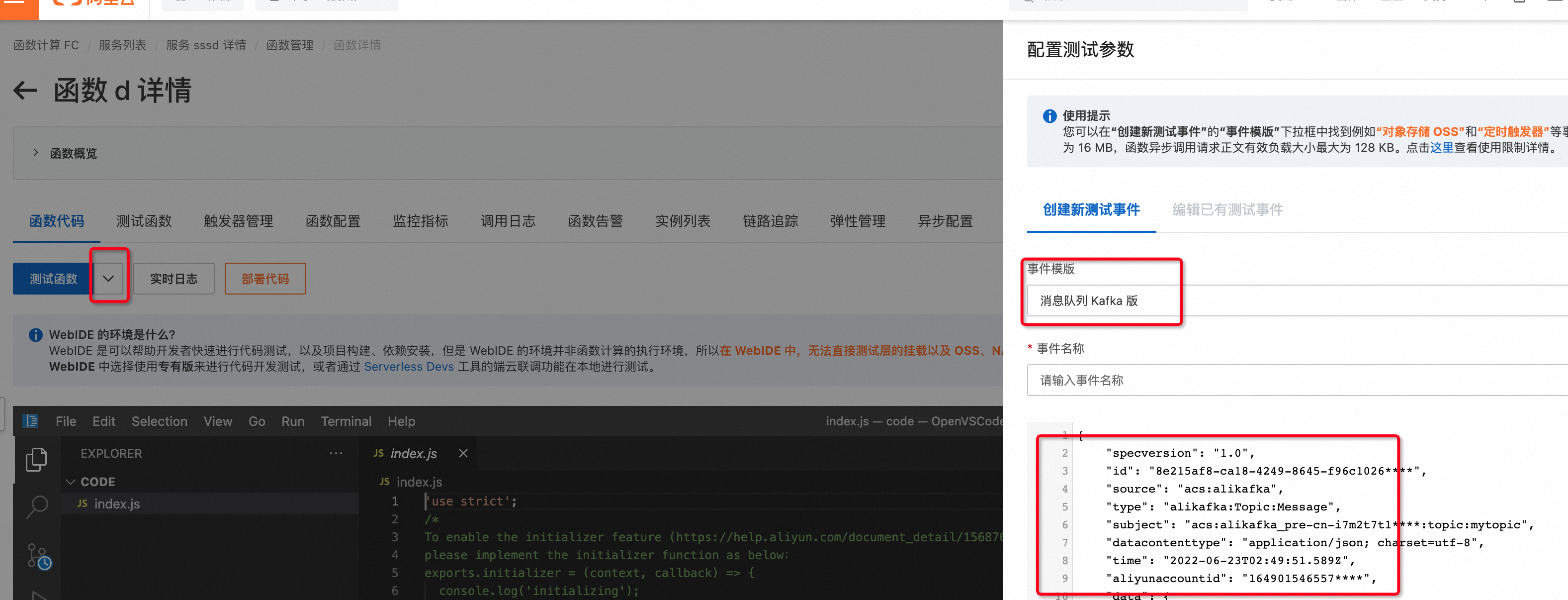The height and width of the screenshot is (600, 1568).
Task: Open the 函数告警 tab
Action: tap(595, 221)
